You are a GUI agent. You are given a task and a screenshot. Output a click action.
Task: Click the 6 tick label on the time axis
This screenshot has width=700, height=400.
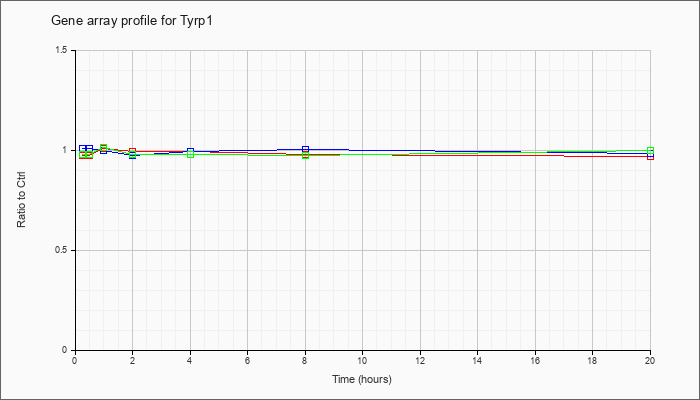tap(248, 360)
